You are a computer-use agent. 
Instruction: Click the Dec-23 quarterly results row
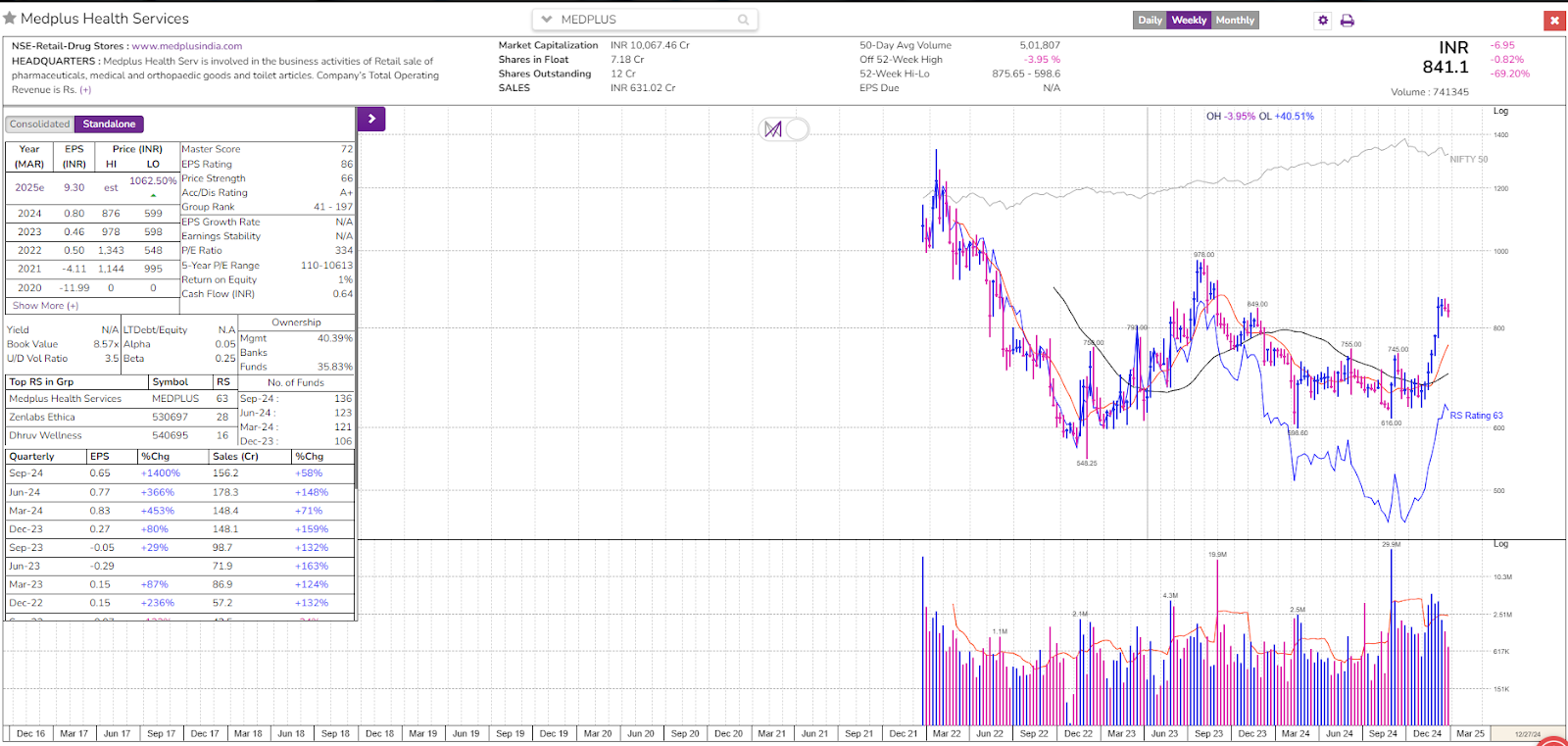(x=180, y=529)
